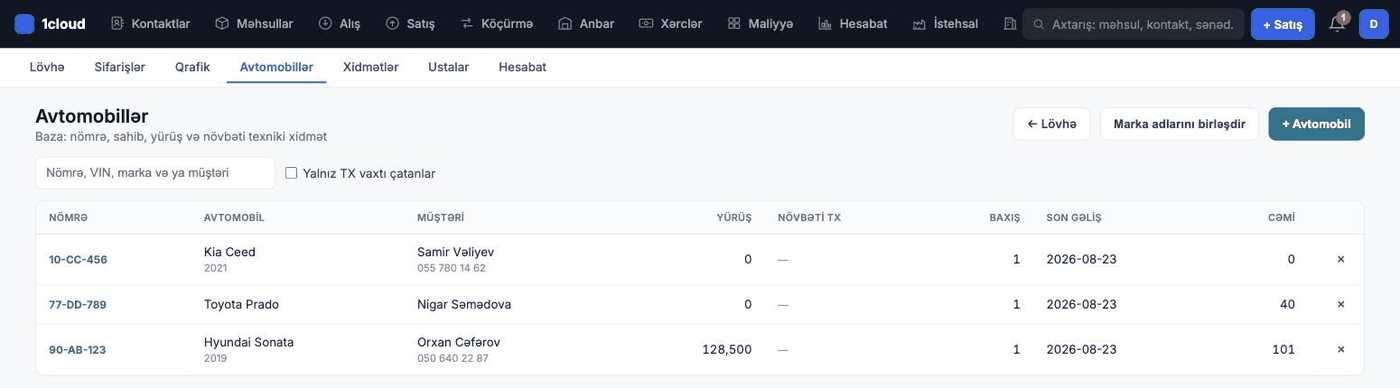This screenshot has width=1400, height=388.
Task: Click customer Nigar Səmədova
Action: pyautogui.click(x=464, y=304)
